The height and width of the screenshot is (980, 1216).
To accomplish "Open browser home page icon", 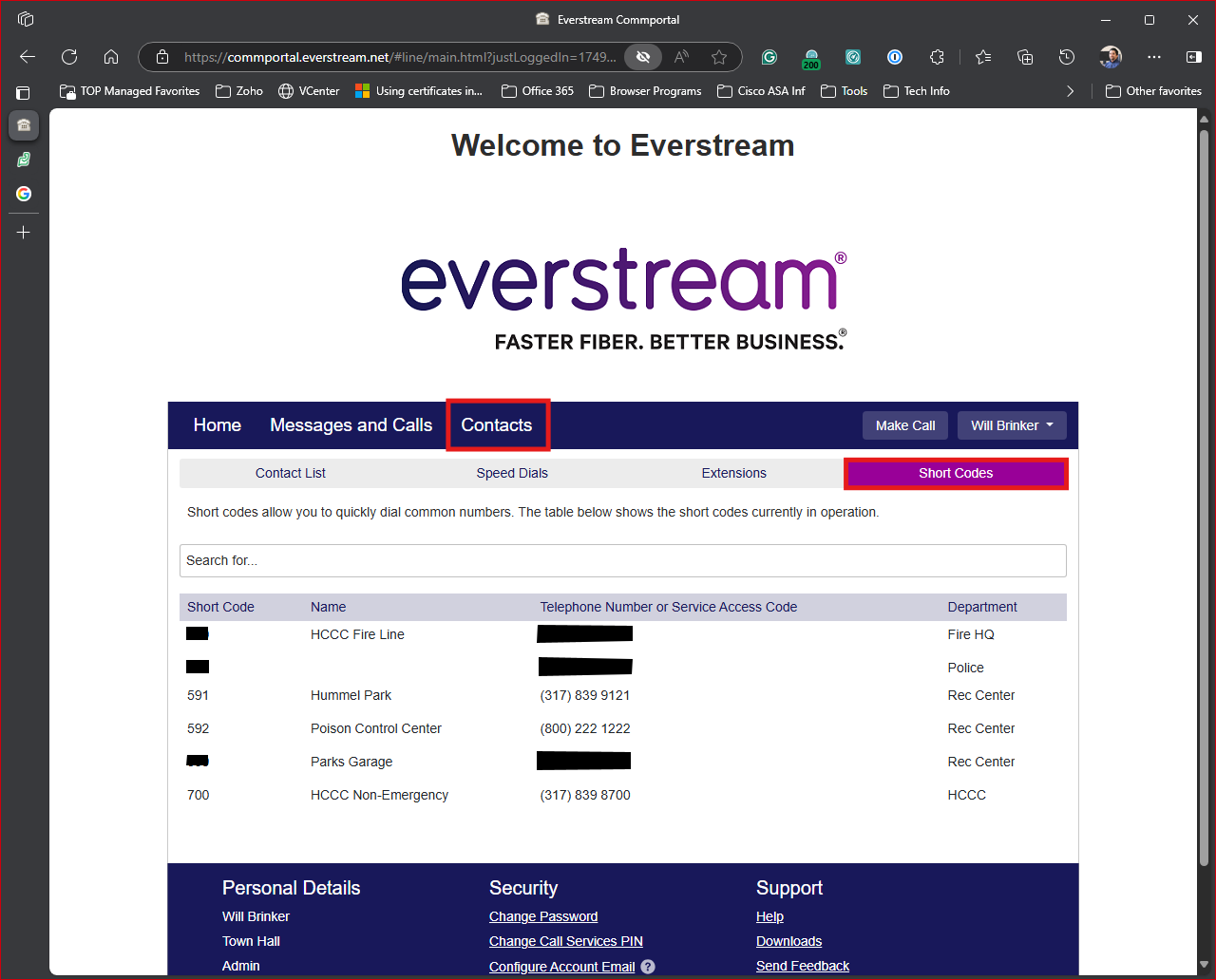I will (x=111, y=57).
